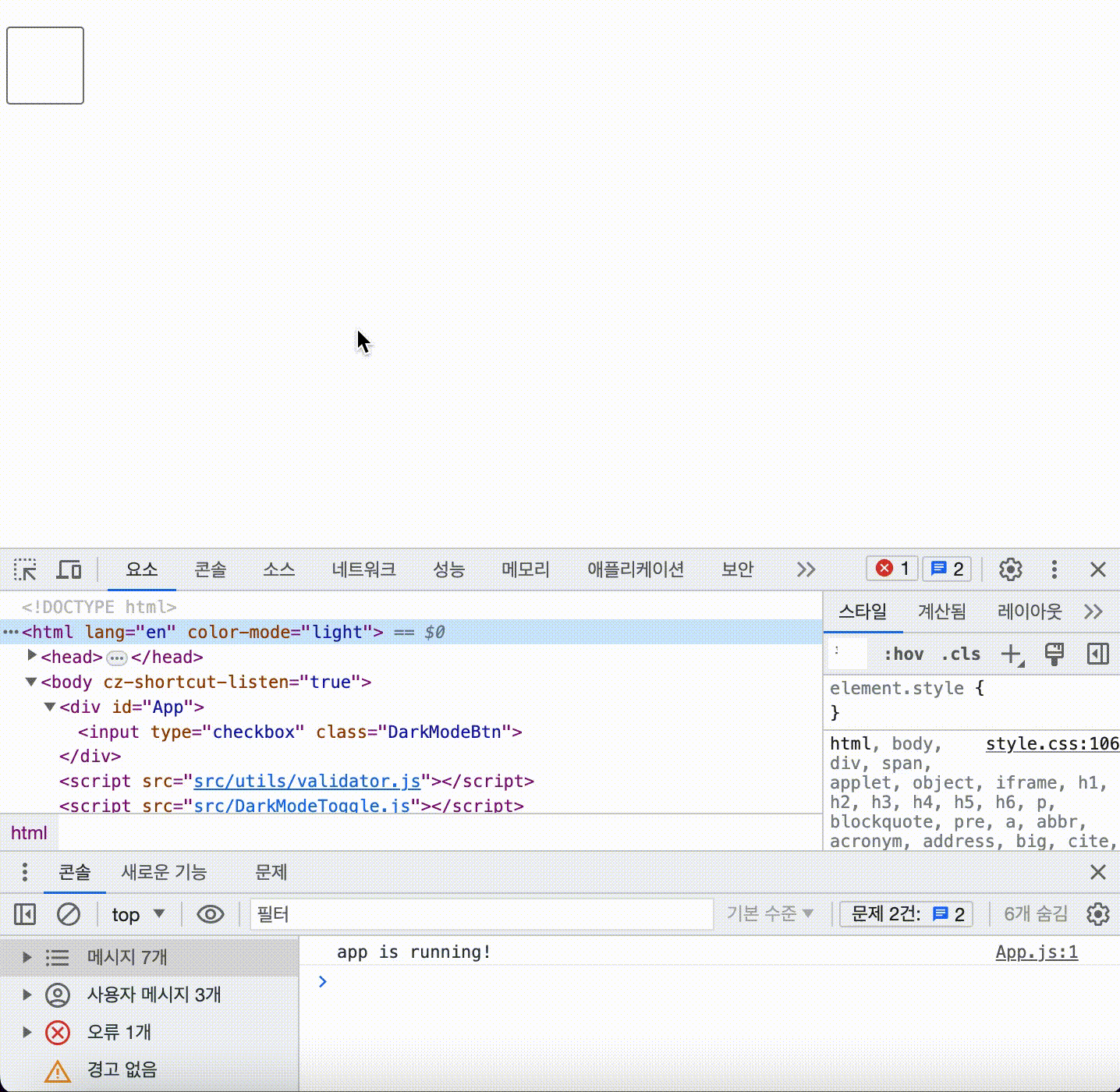Expand the 메시지 7개 group

click(x=27, y=957)
